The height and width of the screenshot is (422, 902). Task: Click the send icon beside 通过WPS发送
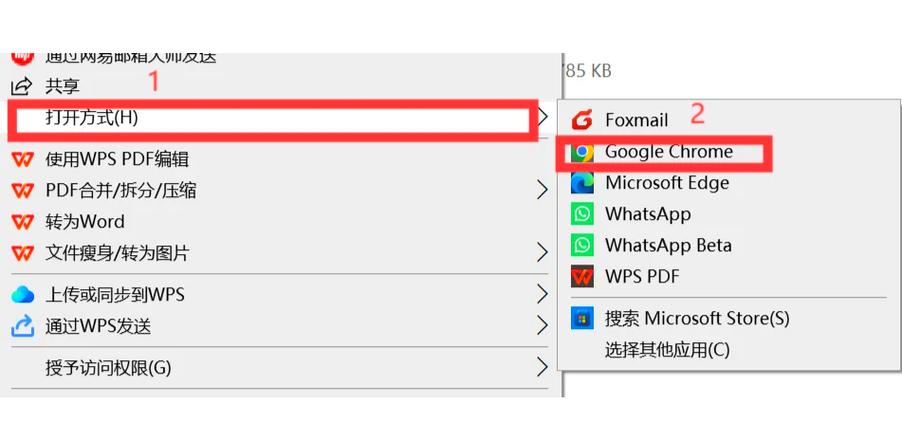tap(22, 327)
